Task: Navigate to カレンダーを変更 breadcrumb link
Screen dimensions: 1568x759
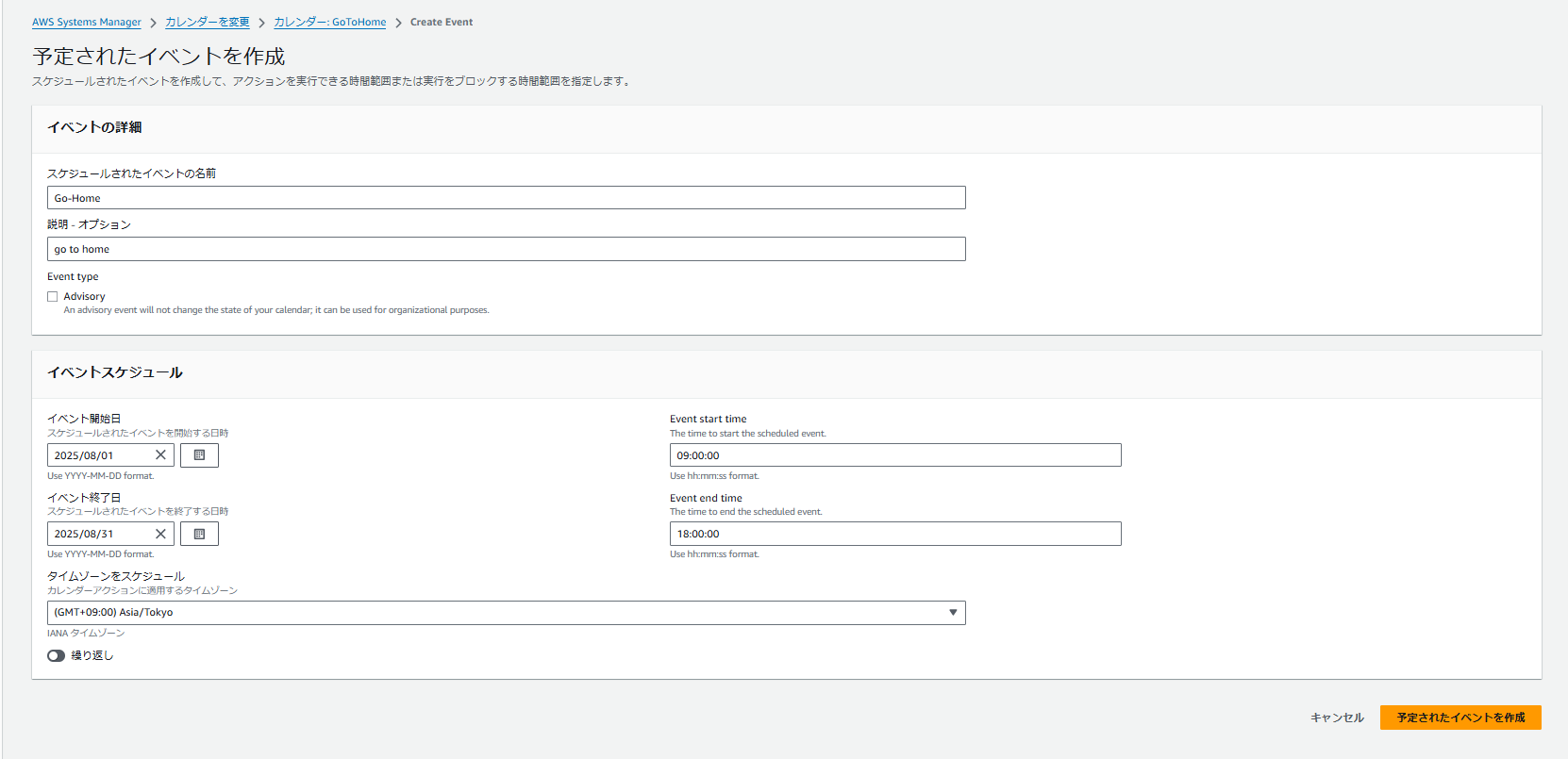Action: [x=208, y=23]
